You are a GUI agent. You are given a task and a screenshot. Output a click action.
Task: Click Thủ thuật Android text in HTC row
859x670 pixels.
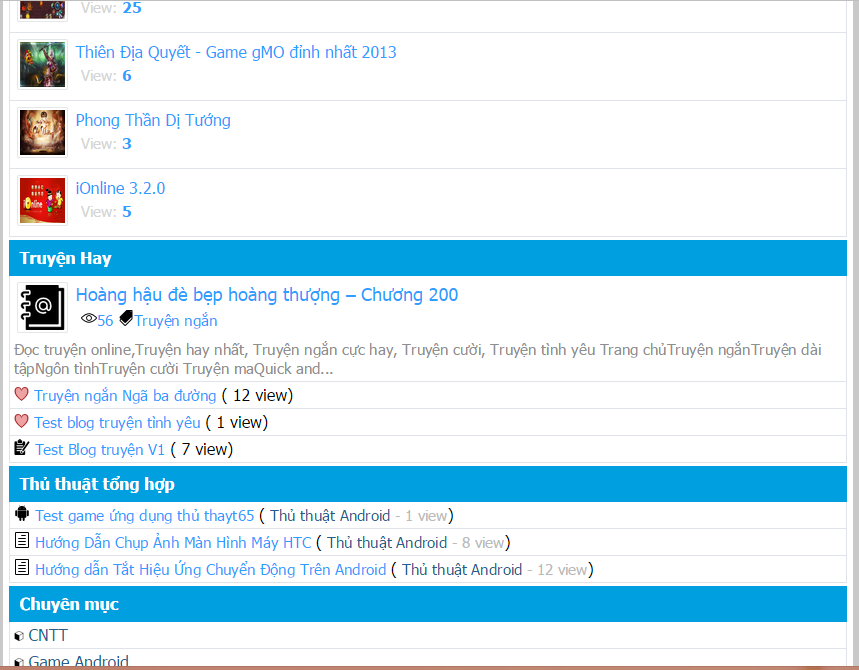click(x=387, y=543)
